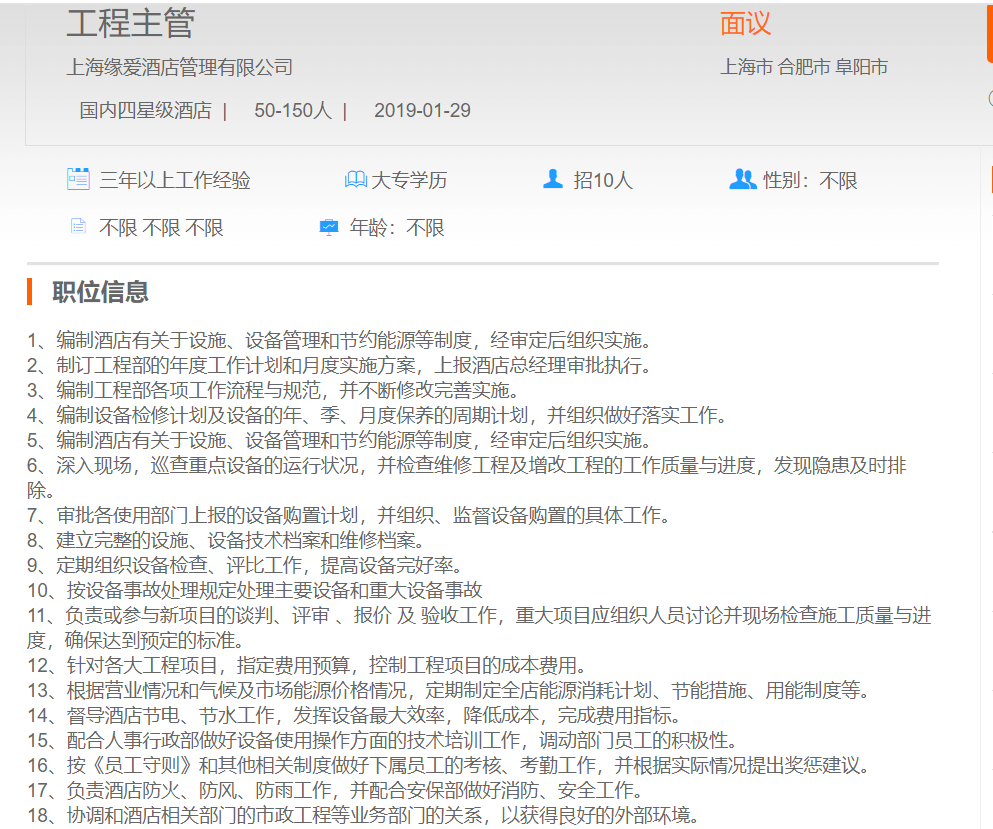Click the 50-150人 company size label
Screen dimensions: 993x829
point(292,111)
